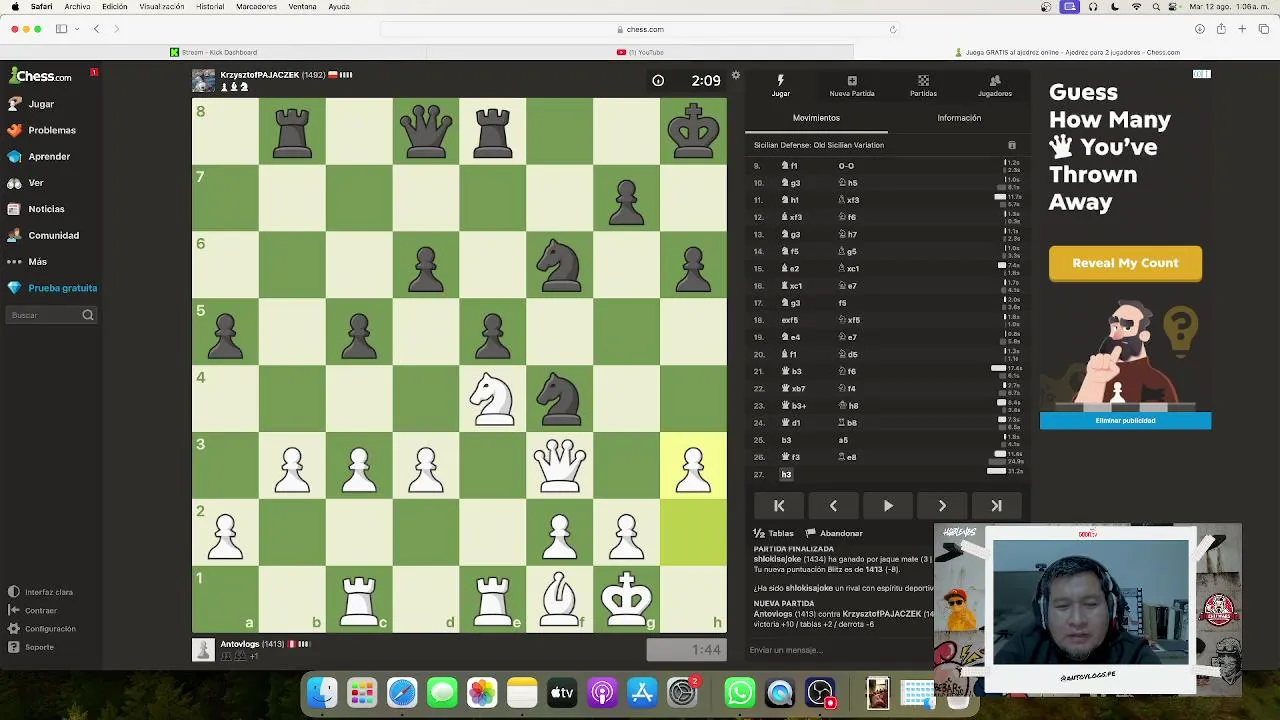Switch to the Información tab
Screen dimensions: 1280x720
(x=959, y=118)
